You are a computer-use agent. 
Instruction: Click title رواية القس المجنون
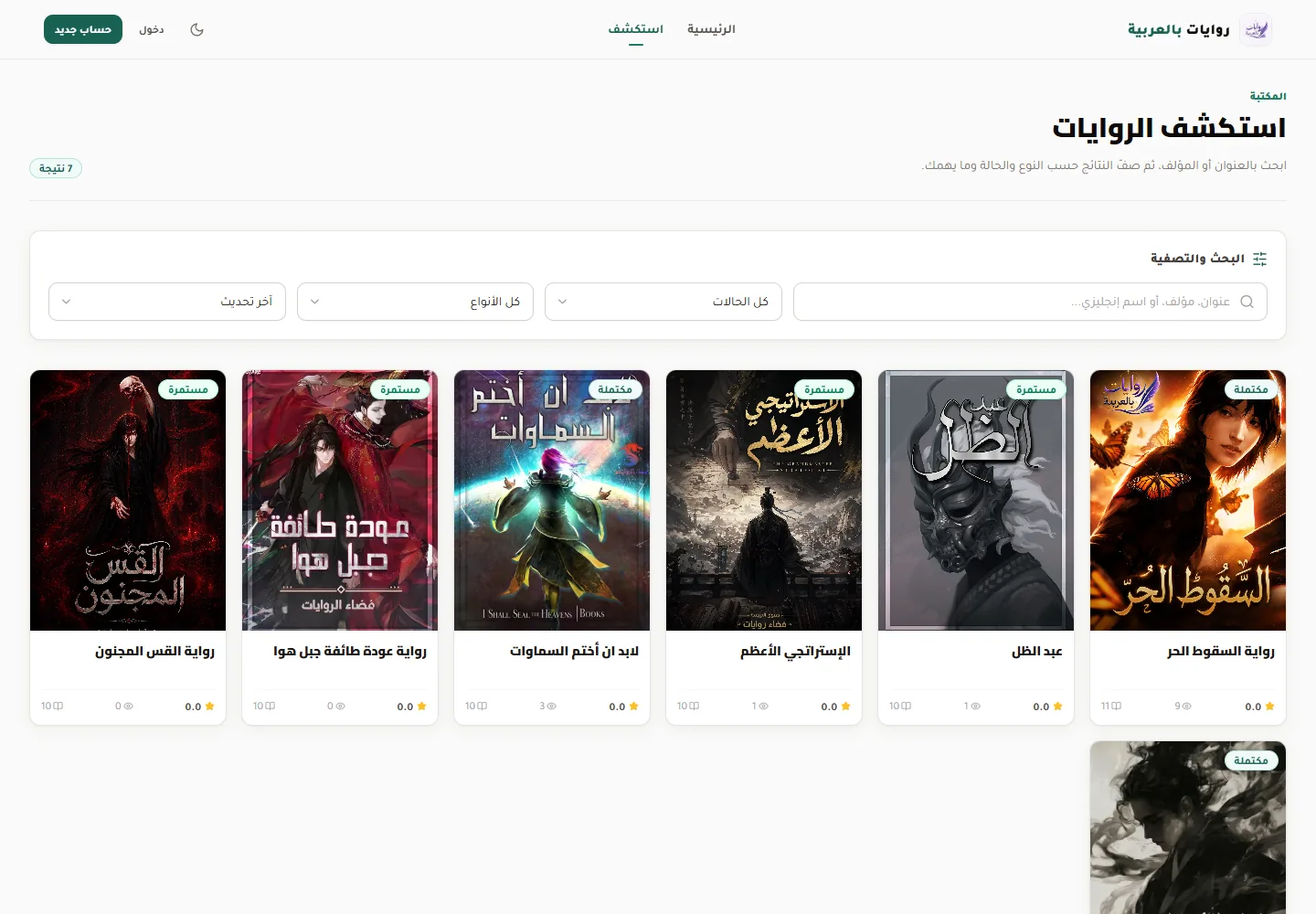click(154, 651)
